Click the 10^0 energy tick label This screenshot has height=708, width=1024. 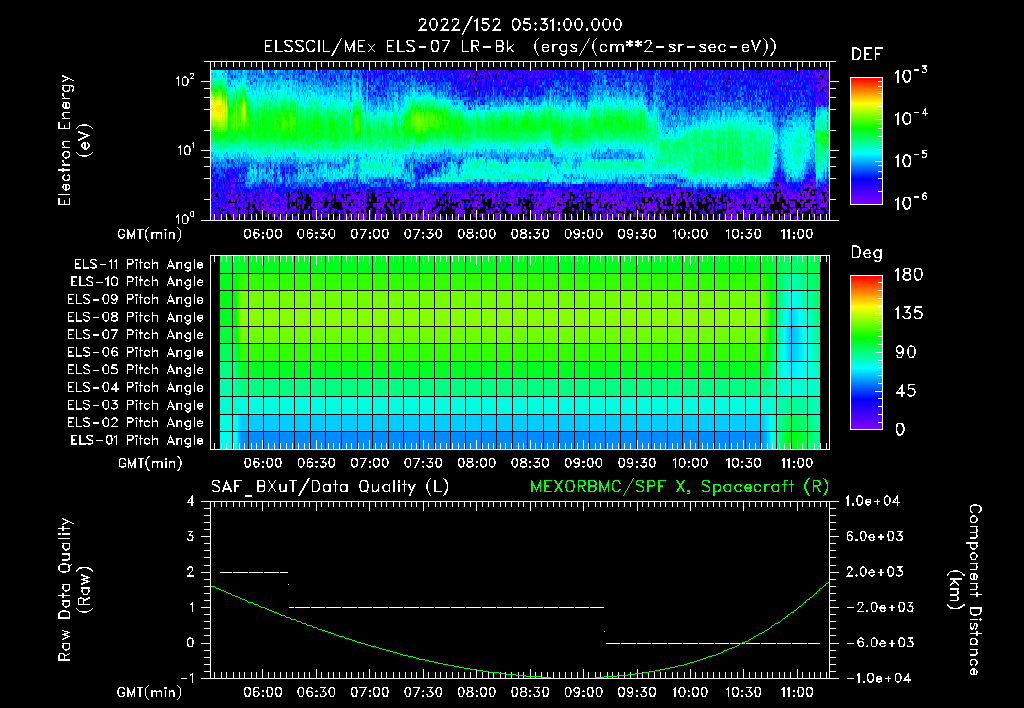pos(185,218)
